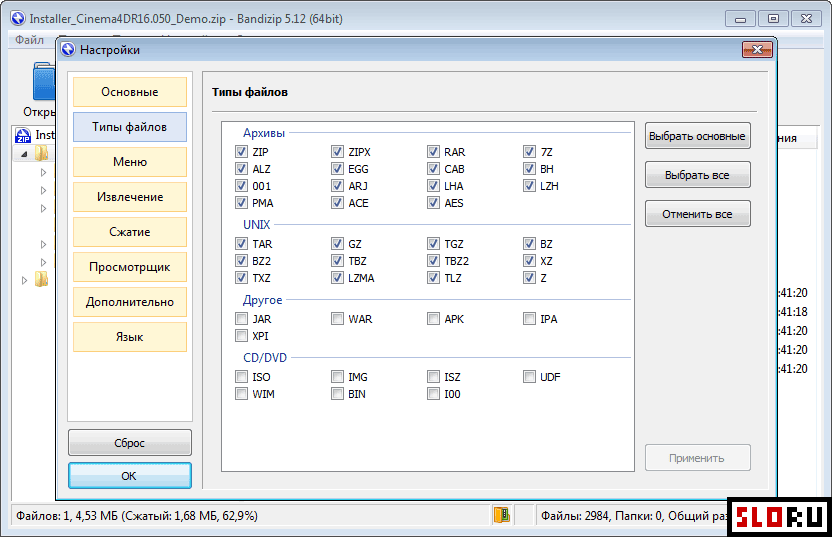Toggle the ALZ checkbox

[x=241, y=169]
